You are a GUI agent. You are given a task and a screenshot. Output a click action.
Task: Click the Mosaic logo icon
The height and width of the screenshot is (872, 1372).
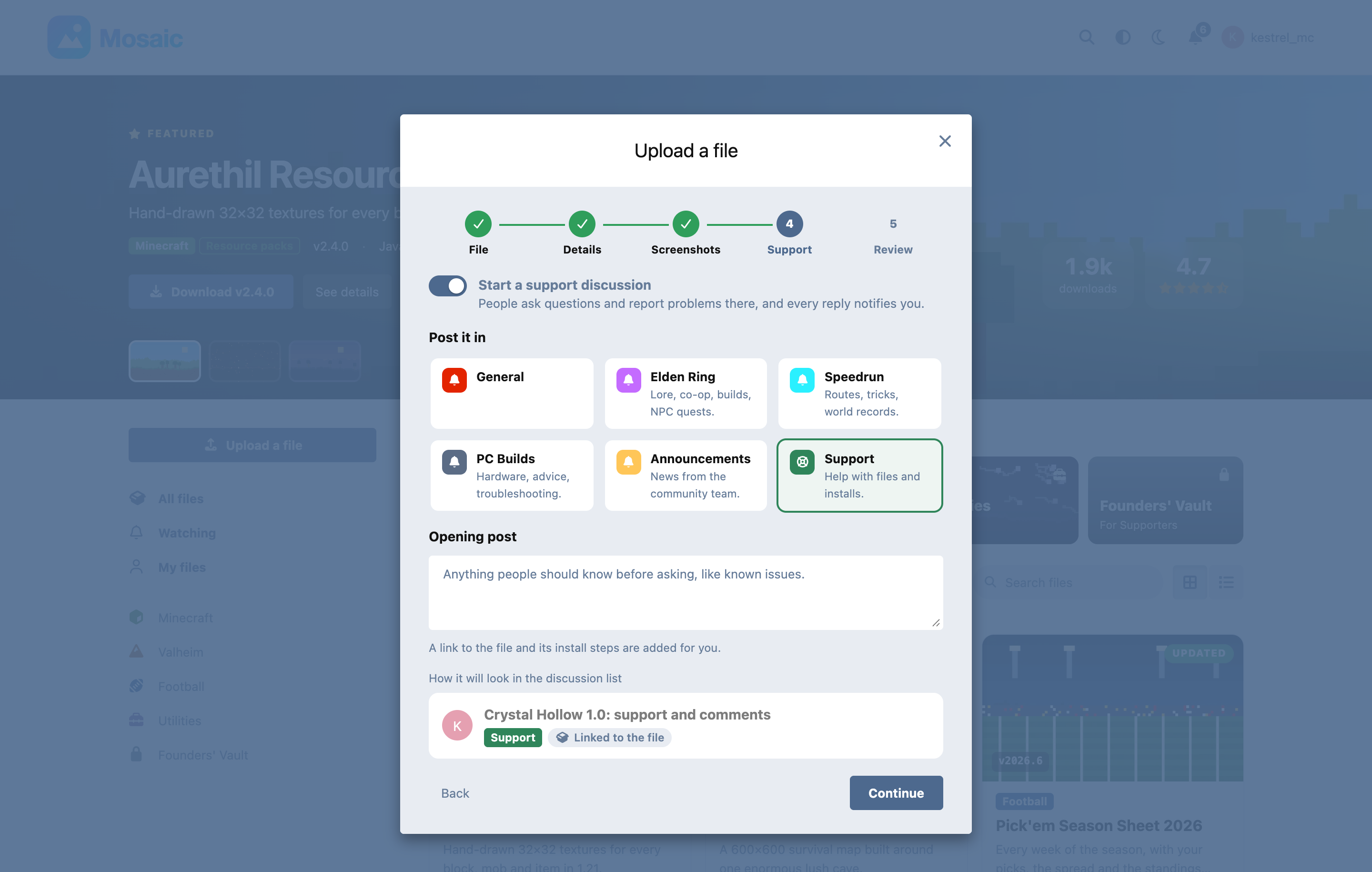pyautogui.click(x=69, y=38)
